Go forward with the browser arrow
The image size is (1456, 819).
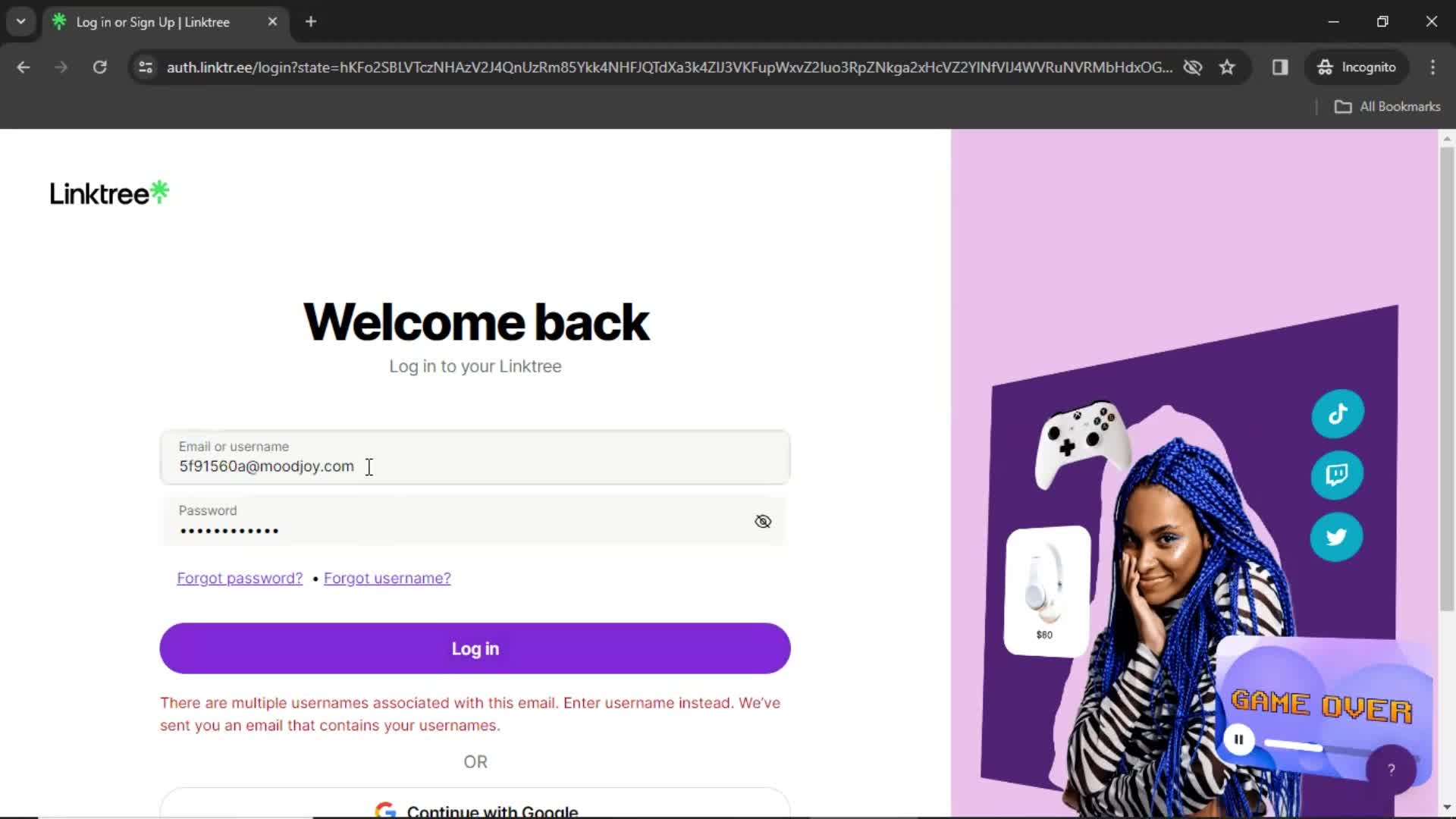tap(61, 67)
